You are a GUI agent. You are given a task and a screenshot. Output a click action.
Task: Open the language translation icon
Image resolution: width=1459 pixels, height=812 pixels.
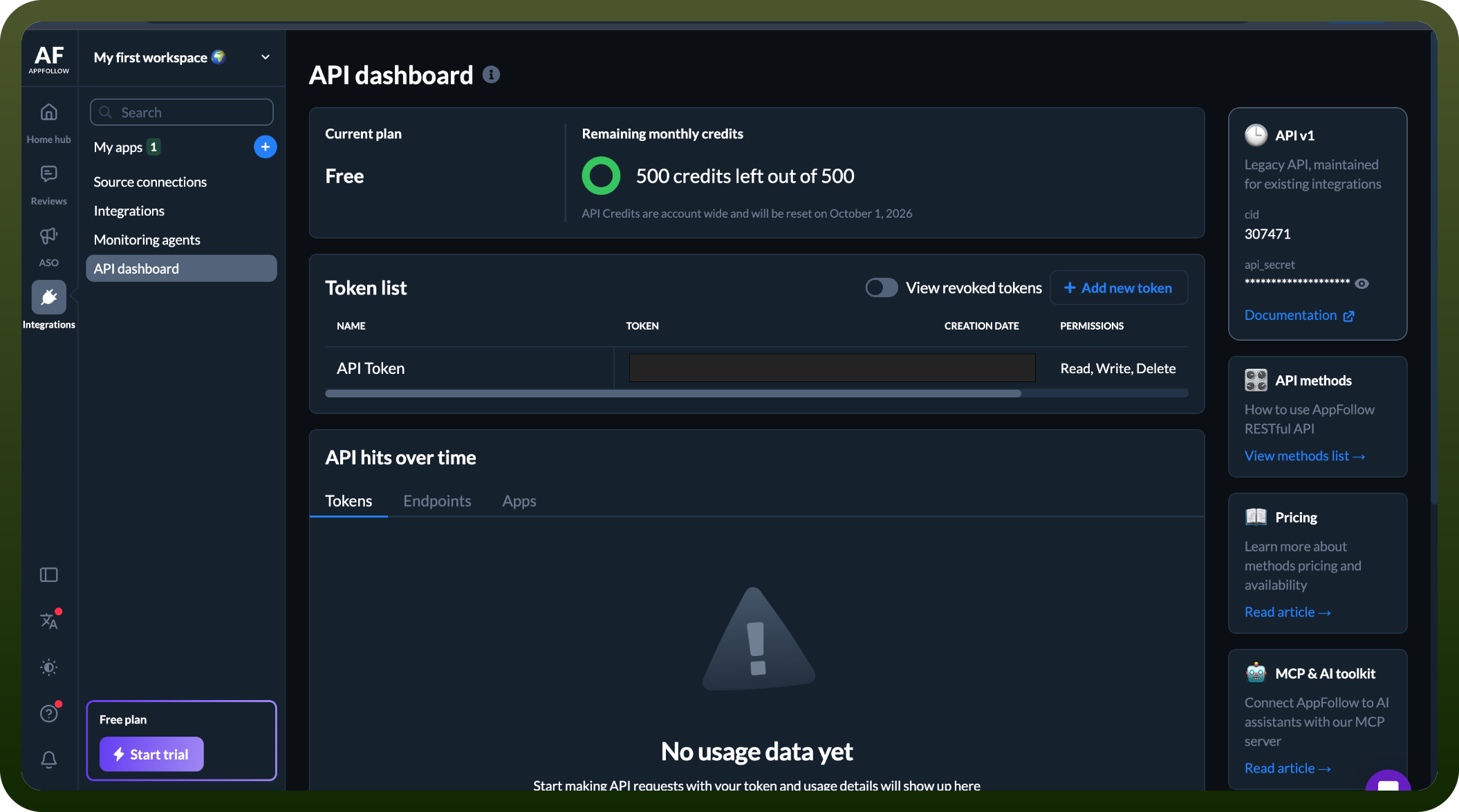pos(49,621)
